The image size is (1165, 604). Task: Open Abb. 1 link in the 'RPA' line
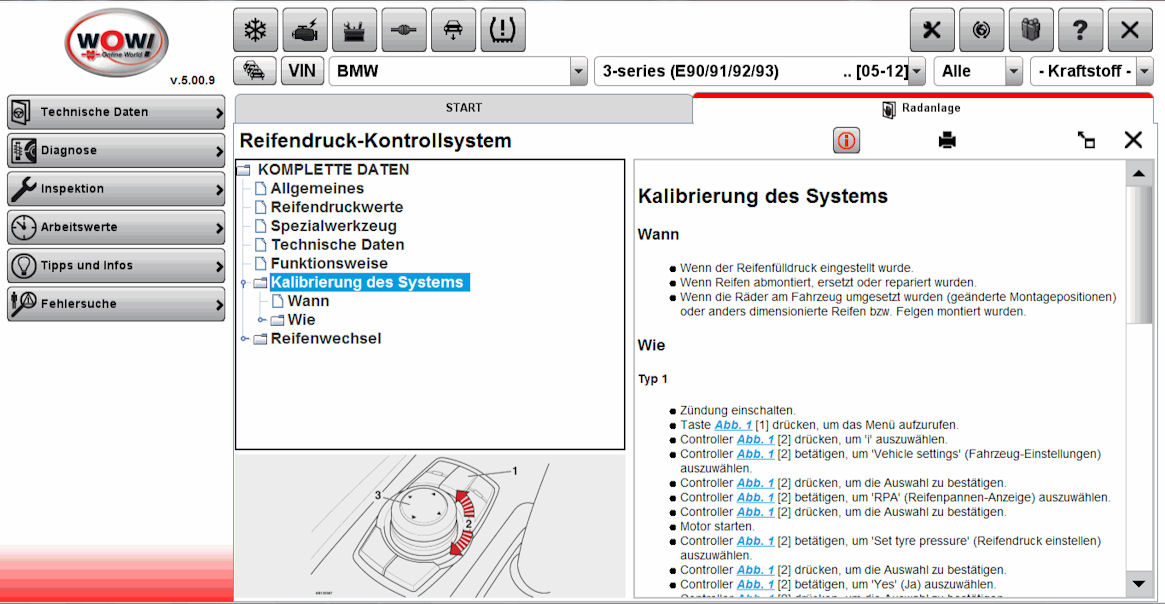pos(756,498)
